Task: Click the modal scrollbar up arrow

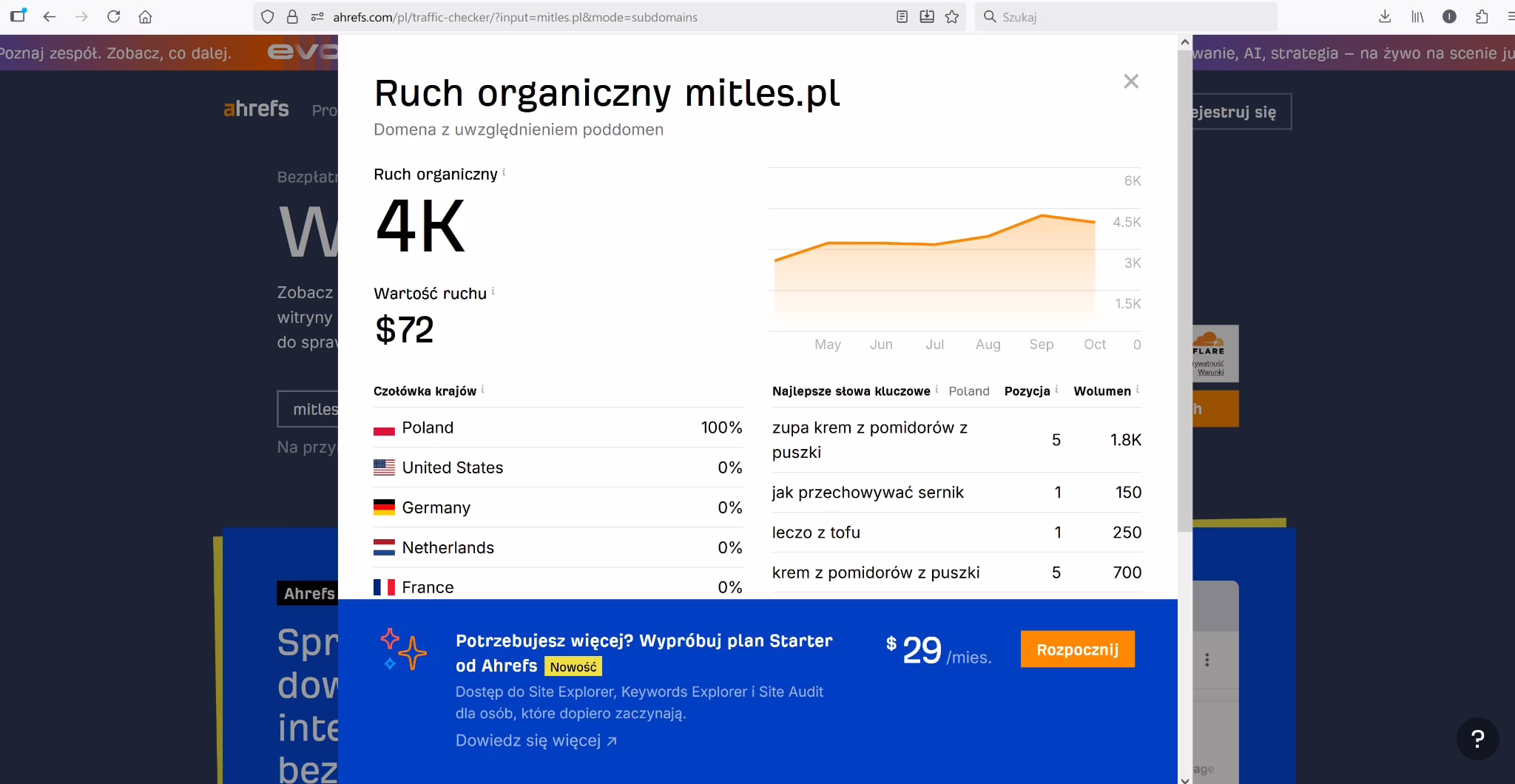Action: 1185,42
